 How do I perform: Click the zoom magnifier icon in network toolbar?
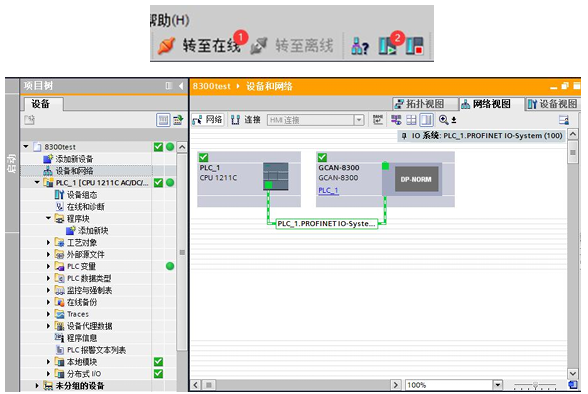tap(444, 120)
